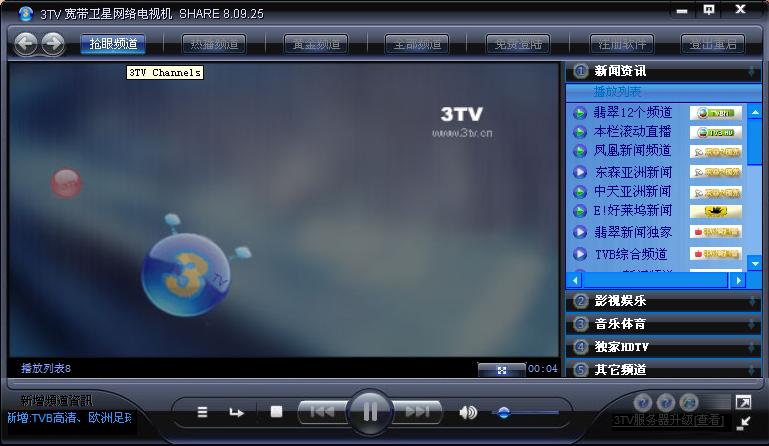
Task: Adjust the volume slider
Action: click(x=505, y=412)
